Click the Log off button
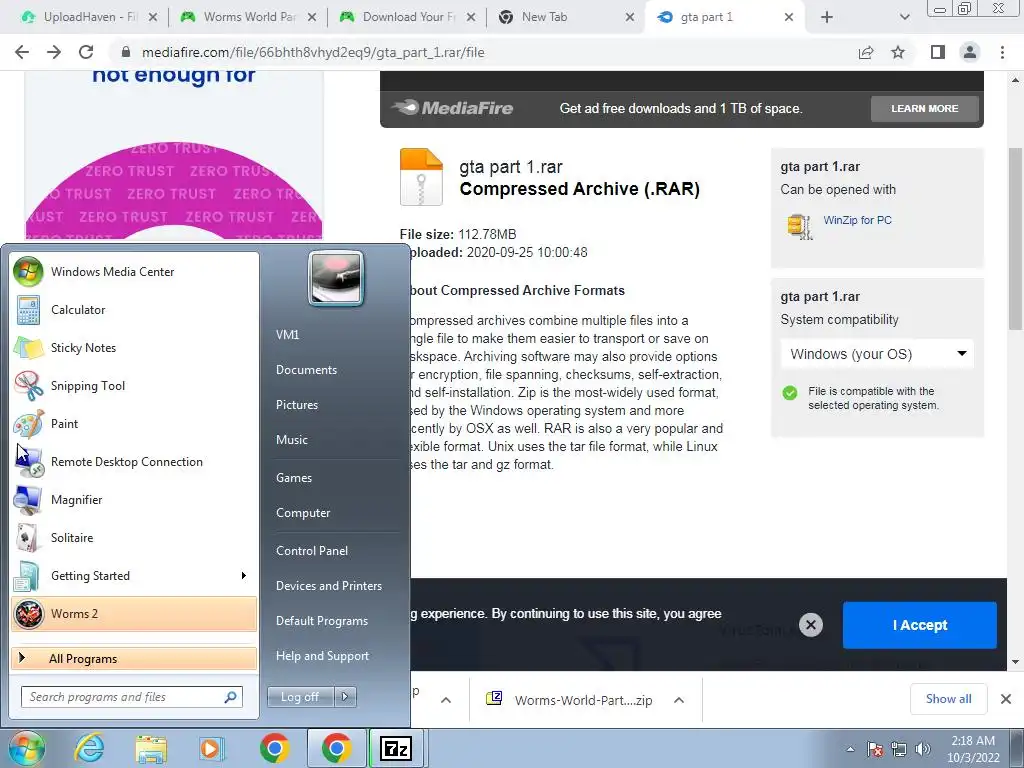Screen dimensions: 1024x768 [x=300, y=697]
